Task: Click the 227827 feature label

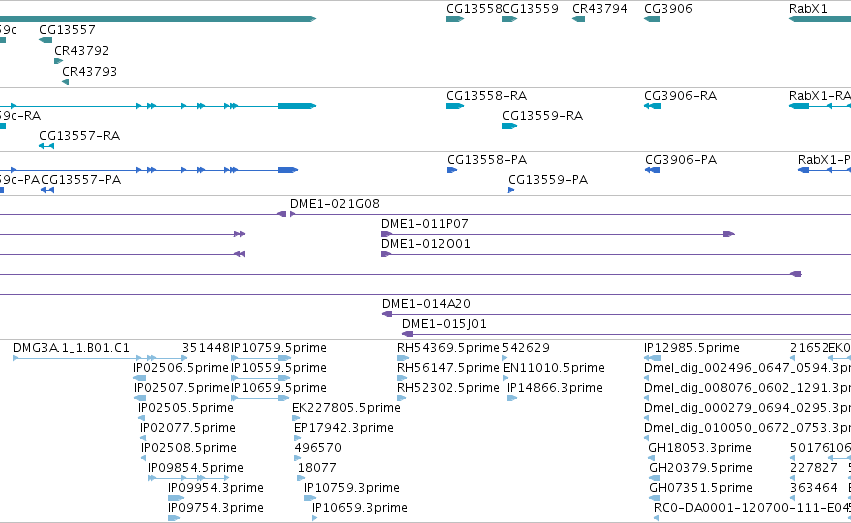Action: (x=814, y=468)
